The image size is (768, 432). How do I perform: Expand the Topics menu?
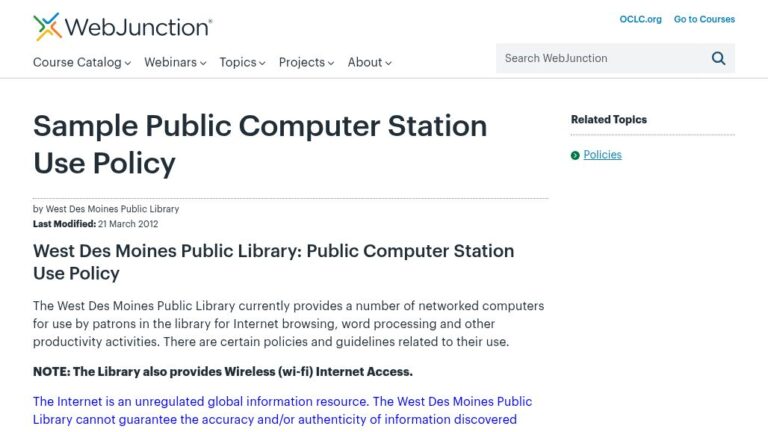[x=242, y=62]
